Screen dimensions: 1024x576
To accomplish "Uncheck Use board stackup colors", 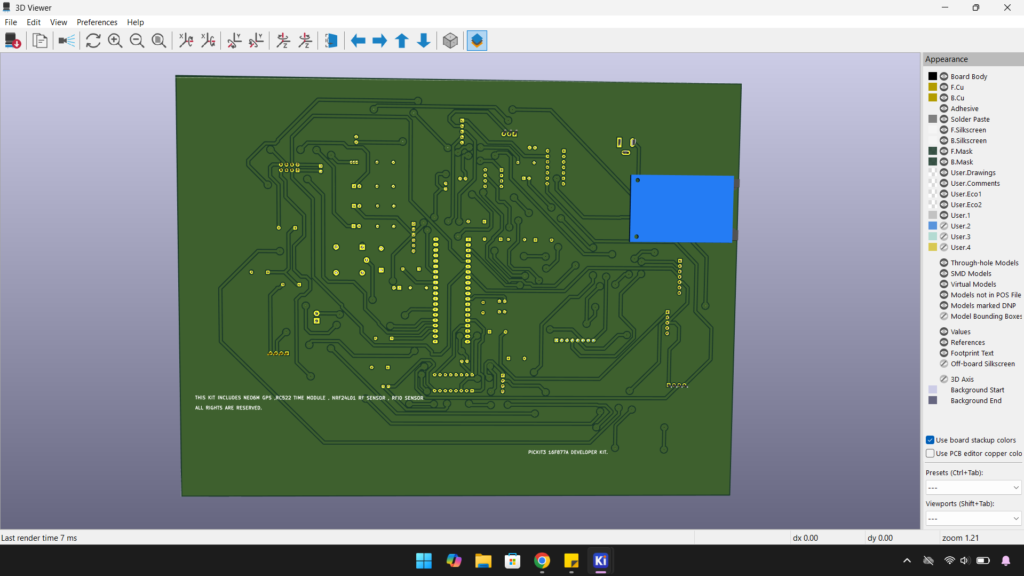I will (930, 440).
